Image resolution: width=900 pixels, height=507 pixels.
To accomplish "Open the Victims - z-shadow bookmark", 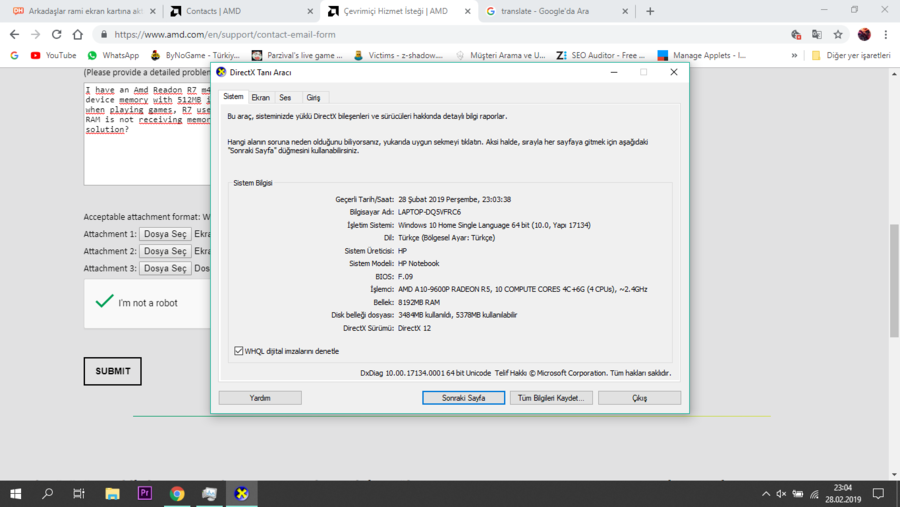I will pos(398,55).
